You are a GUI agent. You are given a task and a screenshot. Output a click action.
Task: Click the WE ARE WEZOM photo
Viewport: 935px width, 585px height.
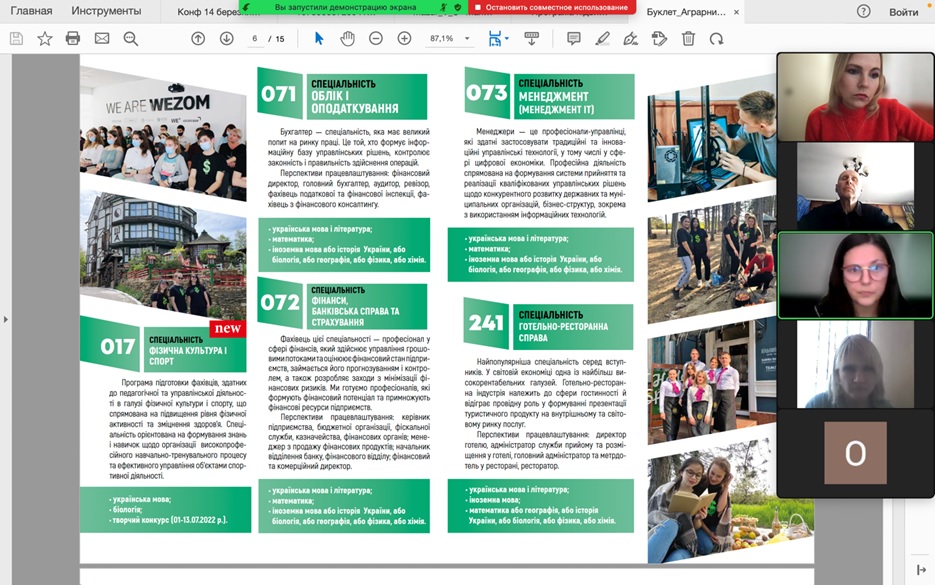pos(163,133)
